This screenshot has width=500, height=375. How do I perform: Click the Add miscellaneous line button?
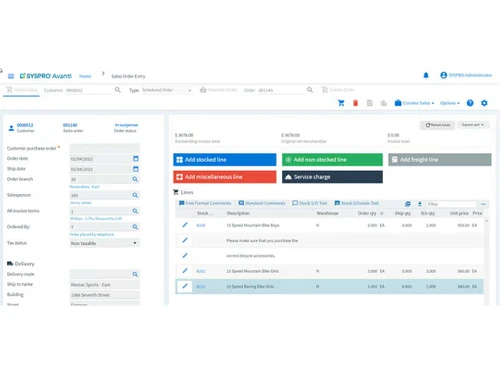coord(225,177)
